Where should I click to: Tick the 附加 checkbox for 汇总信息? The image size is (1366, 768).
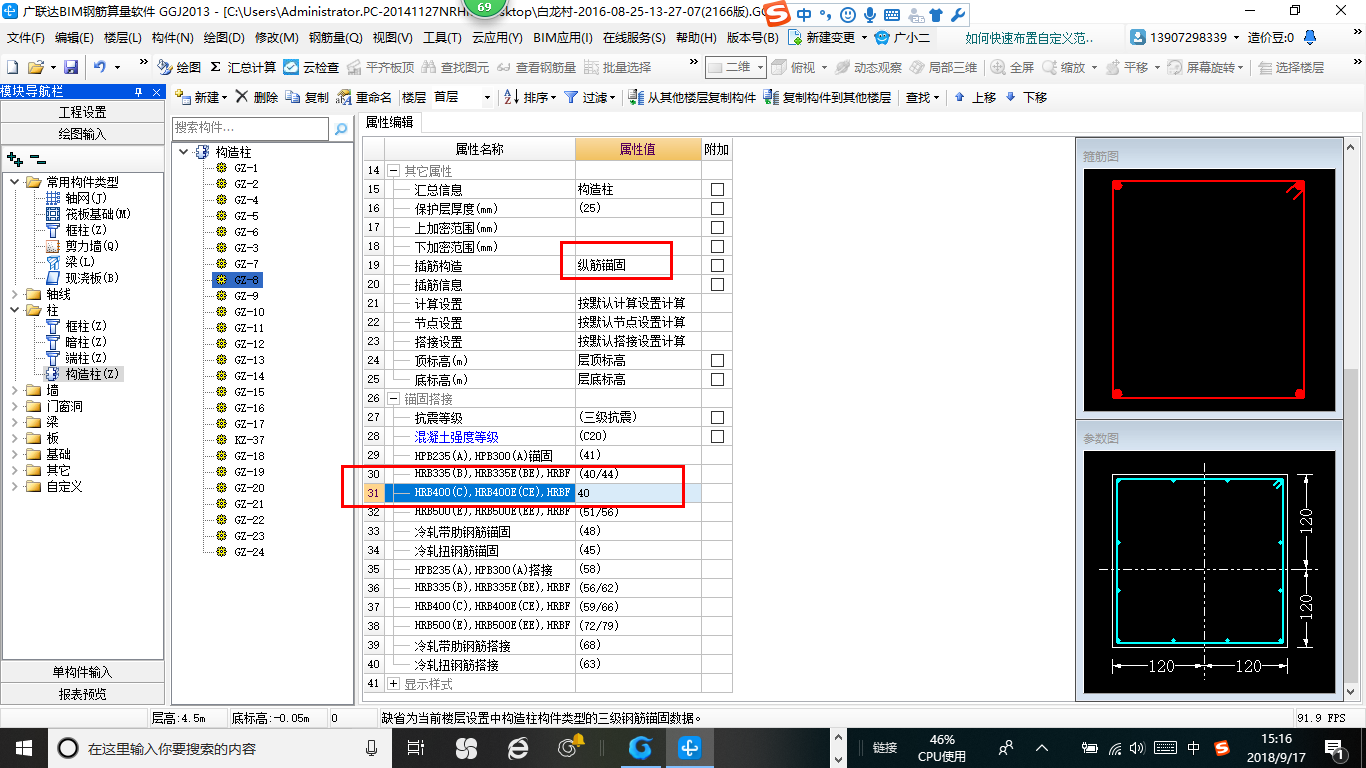(x=717, y=189)
